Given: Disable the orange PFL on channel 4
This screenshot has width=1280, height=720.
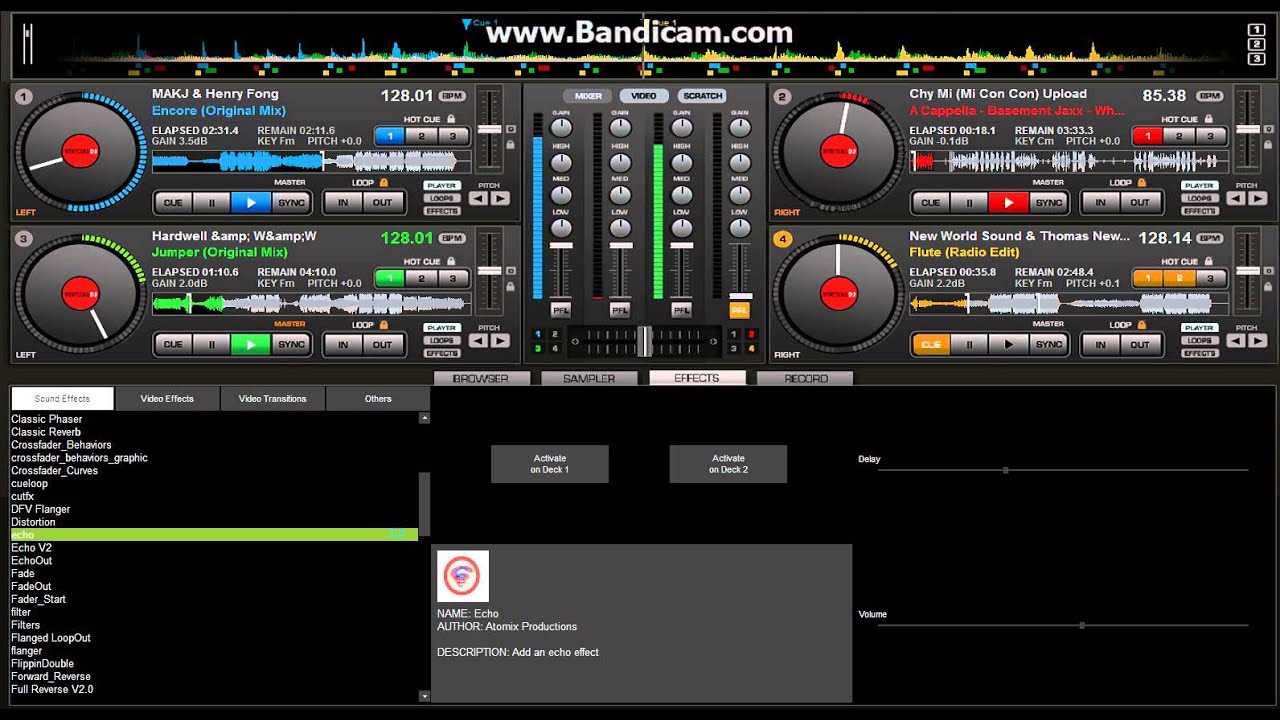Looking at the screenshot, I should point(739,310).
